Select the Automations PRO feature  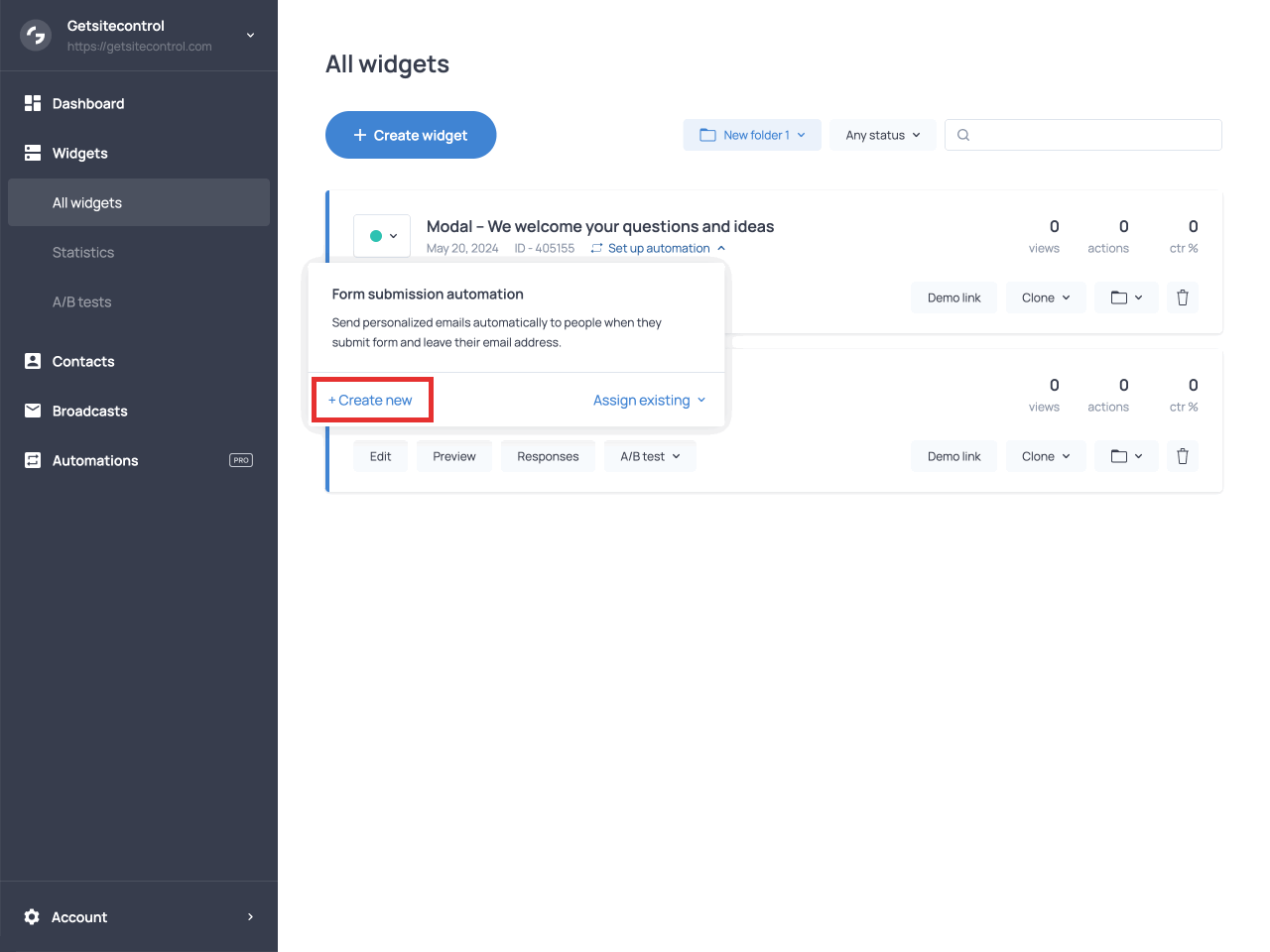click(x=95, y=460)
